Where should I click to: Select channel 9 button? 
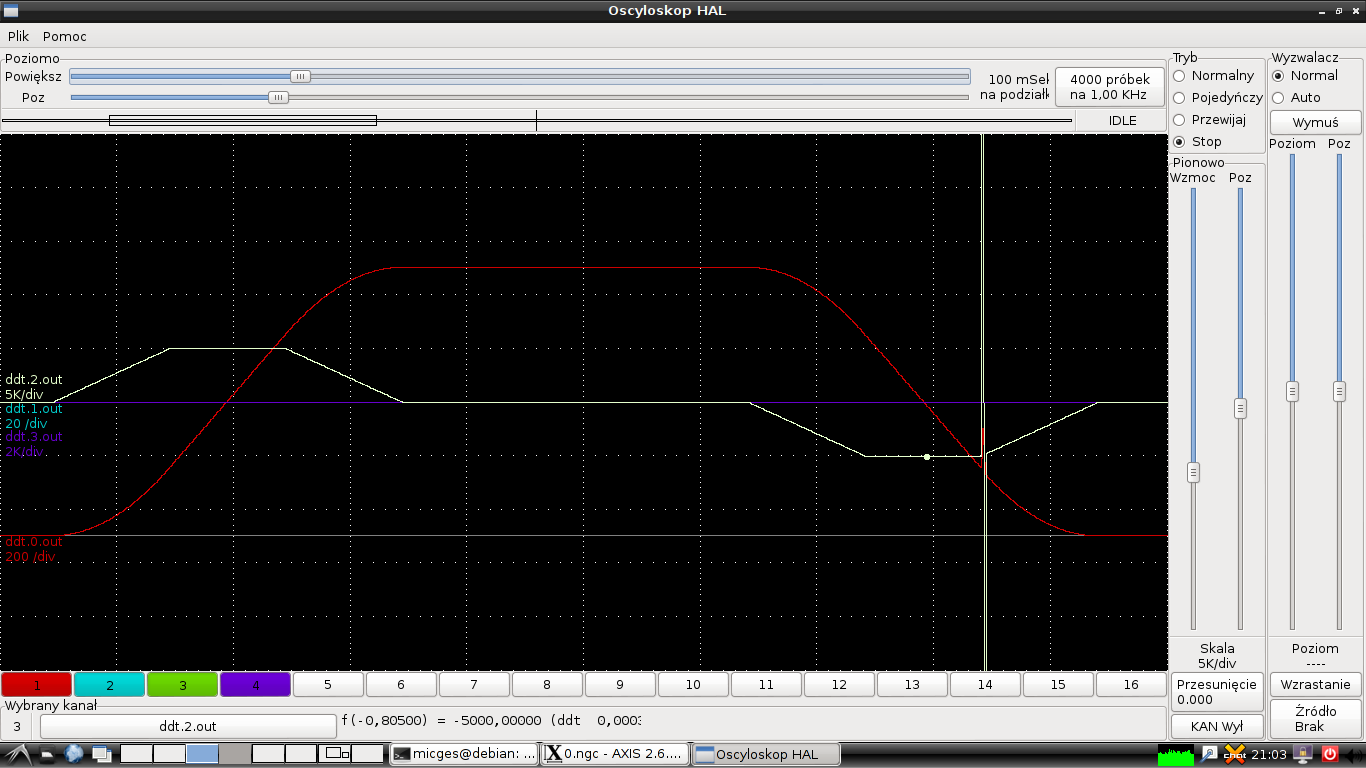coord(621,685)
